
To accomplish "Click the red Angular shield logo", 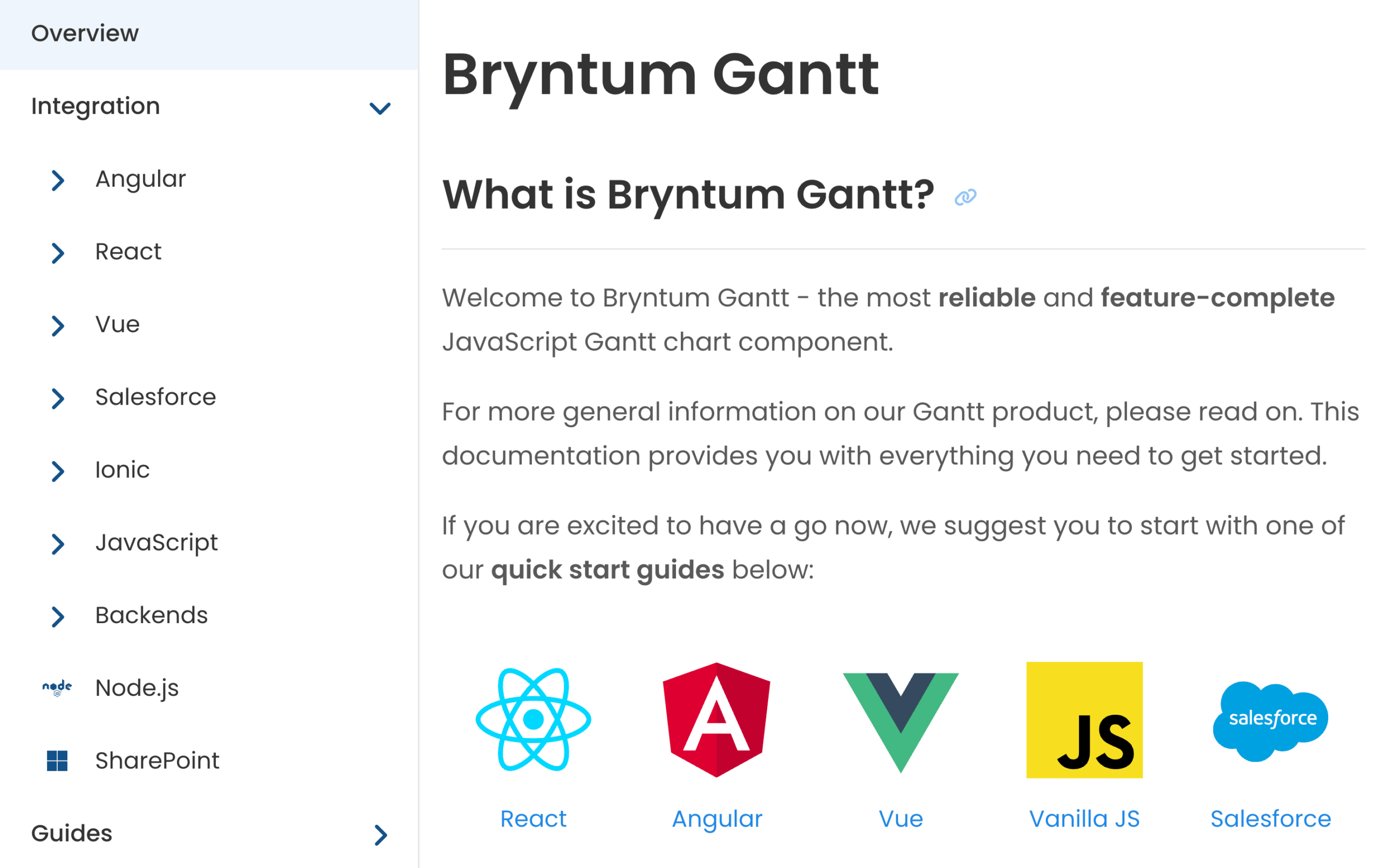I will coord(716,720).
